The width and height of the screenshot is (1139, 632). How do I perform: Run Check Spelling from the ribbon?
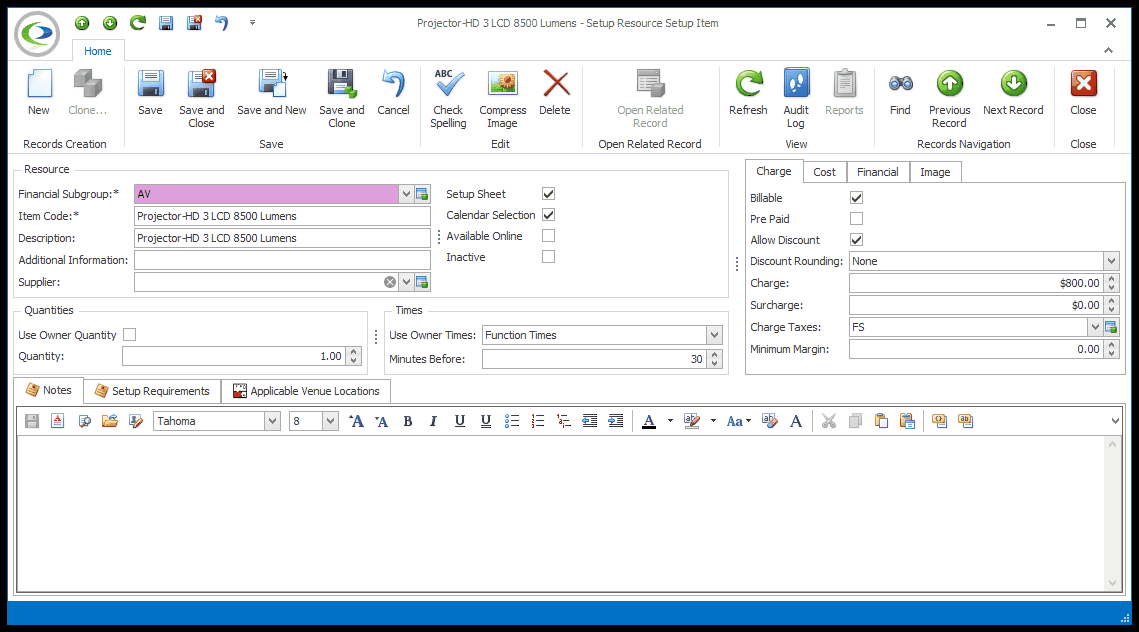(448, 84)
